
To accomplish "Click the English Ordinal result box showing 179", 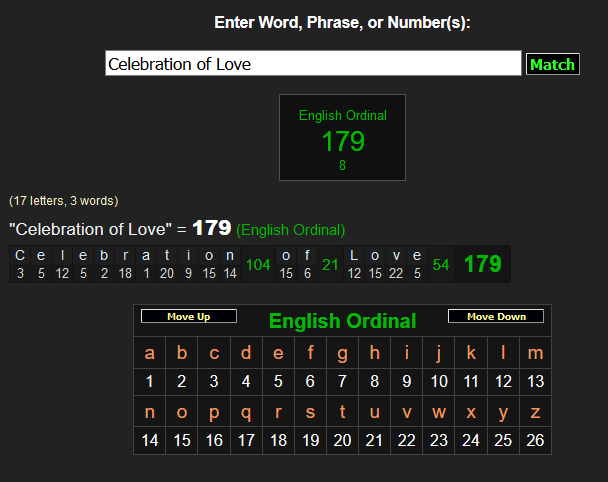I will tap(342, 138).
